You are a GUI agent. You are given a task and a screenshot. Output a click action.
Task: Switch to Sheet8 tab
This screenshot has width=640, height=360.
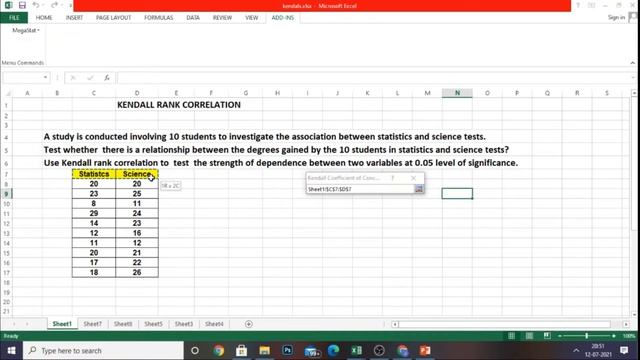[x=123, y=324]
